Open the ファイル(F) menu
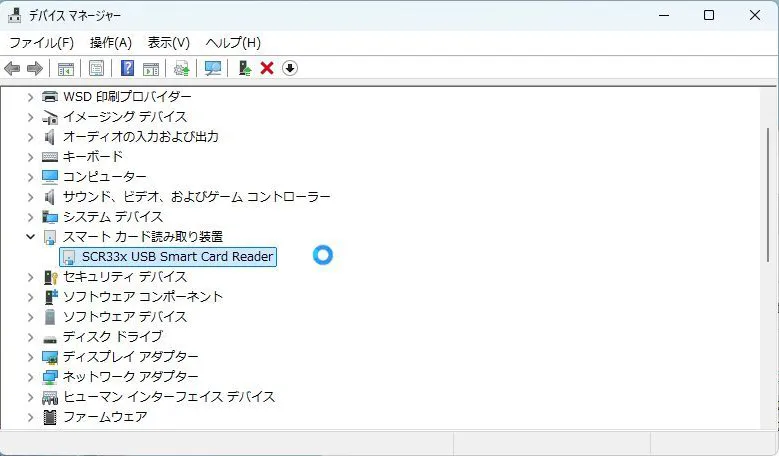Viewport: 779px width, 456px height. [x=41, y=42]
